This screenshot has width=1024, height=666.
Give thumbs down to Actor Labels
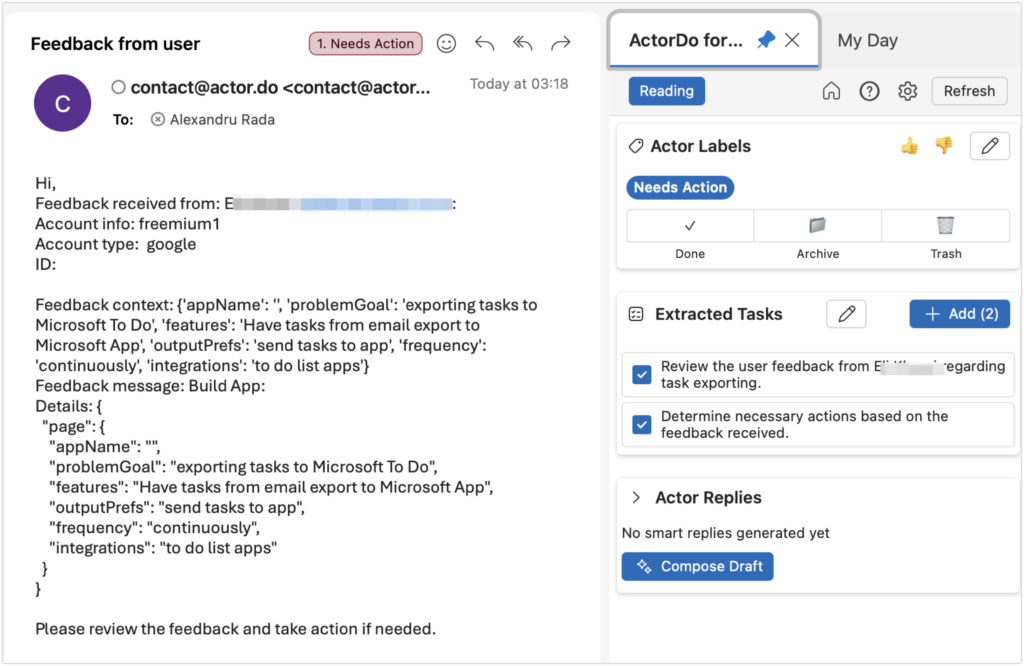click(x=943, y=146)
